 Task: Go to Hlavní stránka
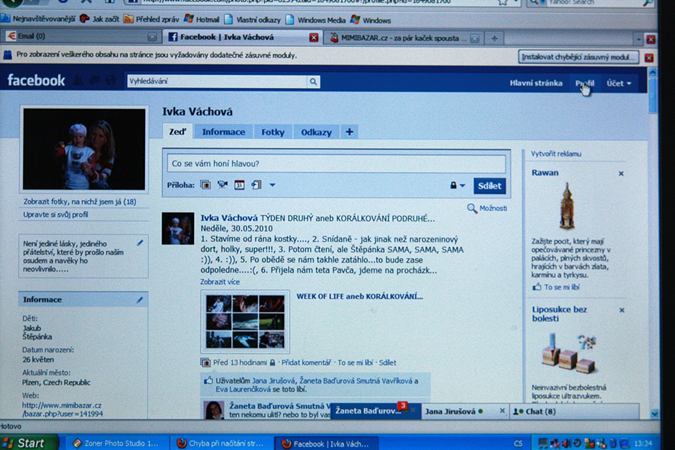pyautogui.click(x=536, y=83)
